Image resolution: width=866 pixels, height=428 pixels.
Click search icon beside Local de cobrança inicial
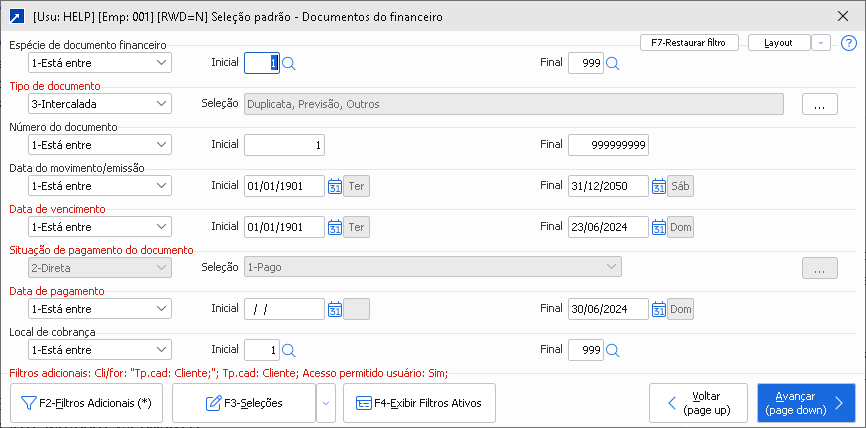[289, 350]
